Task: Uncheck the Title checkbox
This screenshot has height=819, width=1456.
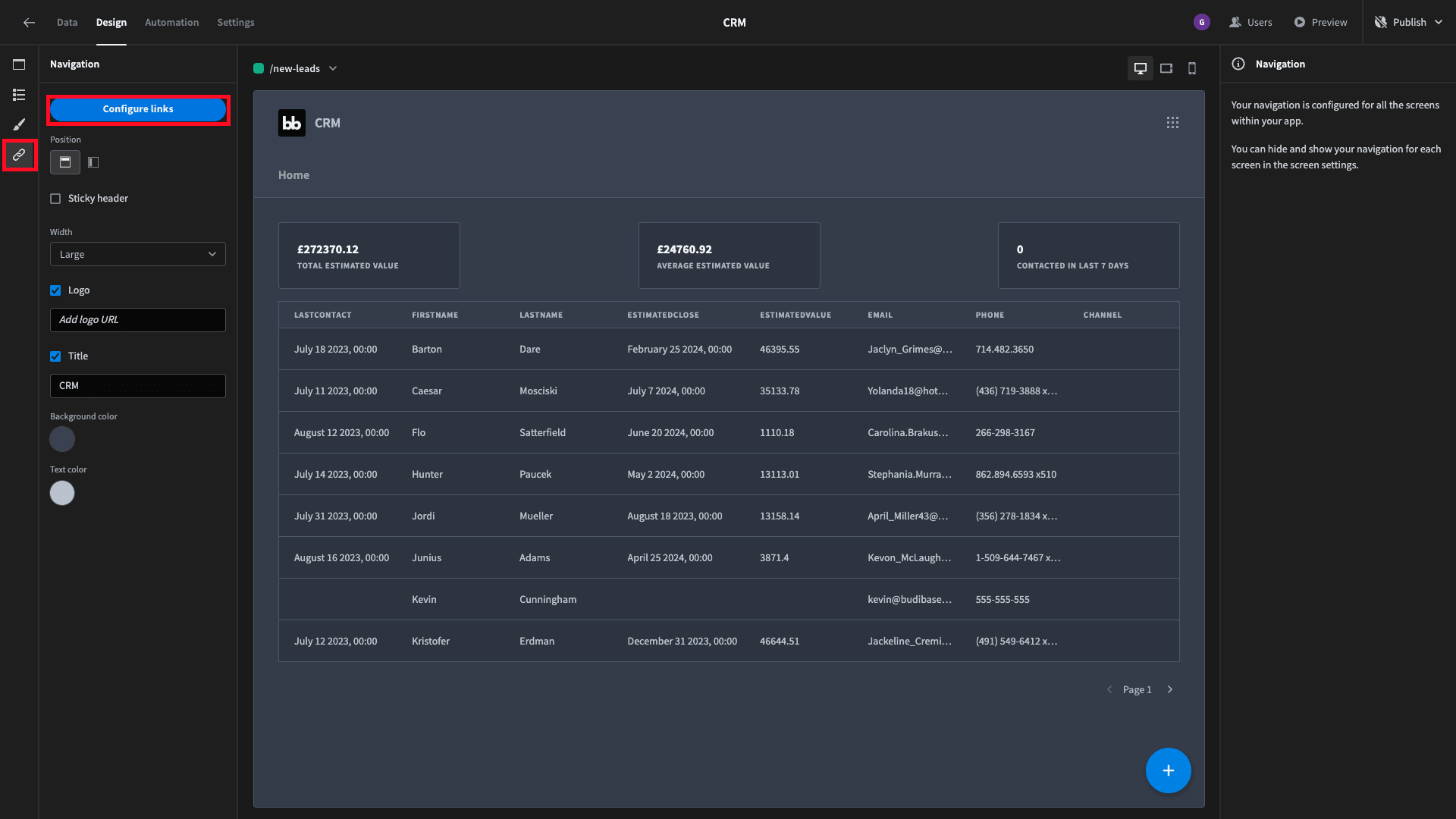Action: click(x=55, y=356)
